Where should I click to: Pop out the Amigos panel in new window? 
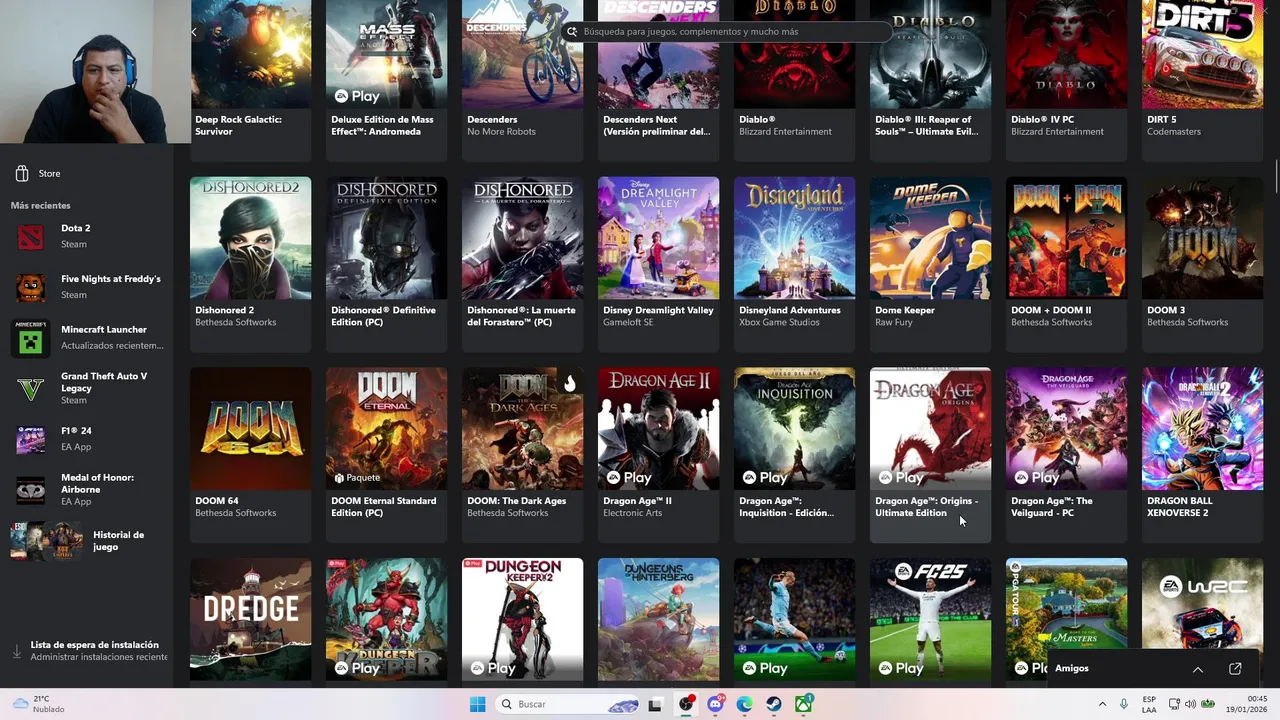click(x=1235, y=669)
